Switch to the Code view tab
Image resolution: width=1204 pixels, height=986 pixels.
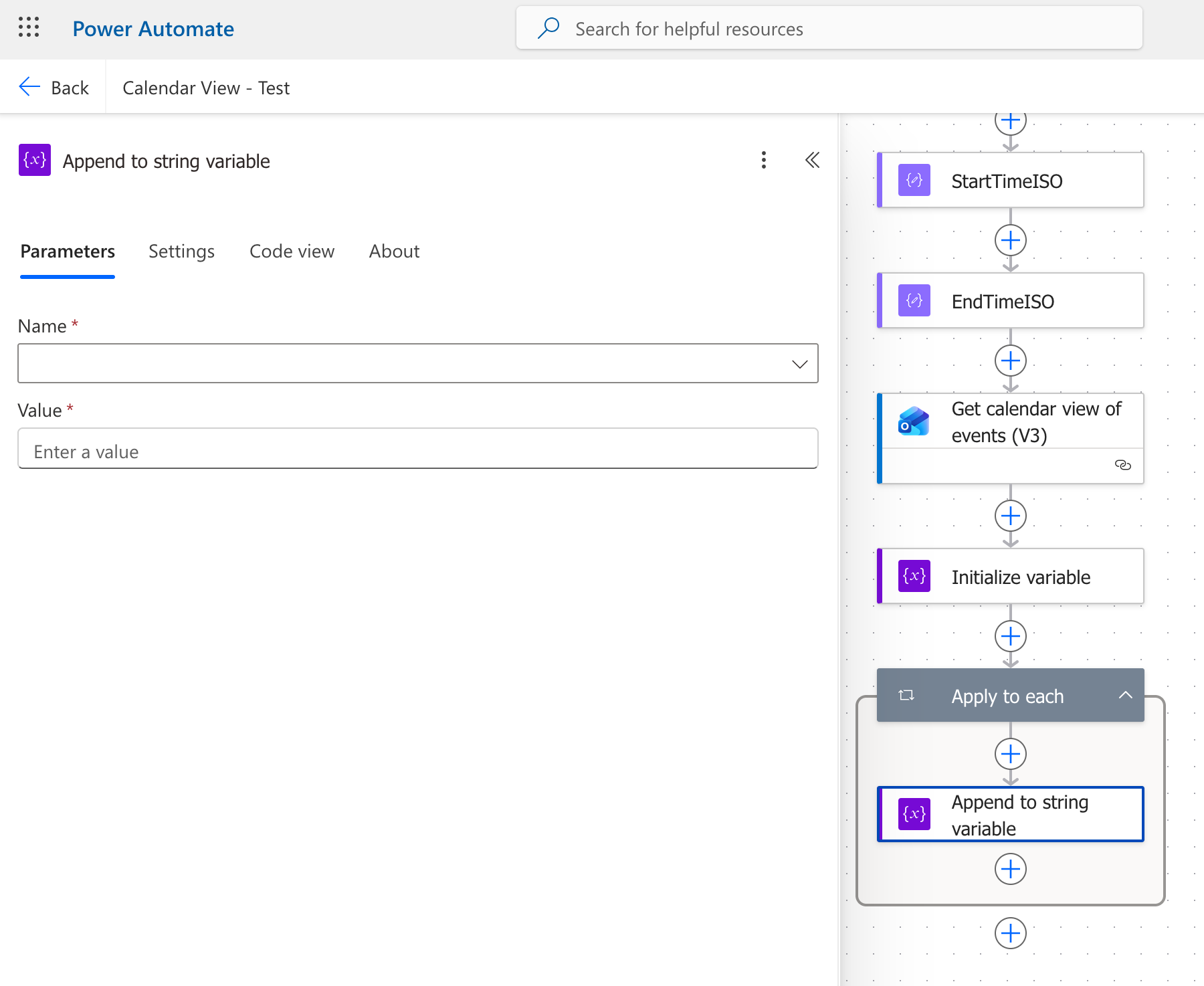click(x=292, y=252)
